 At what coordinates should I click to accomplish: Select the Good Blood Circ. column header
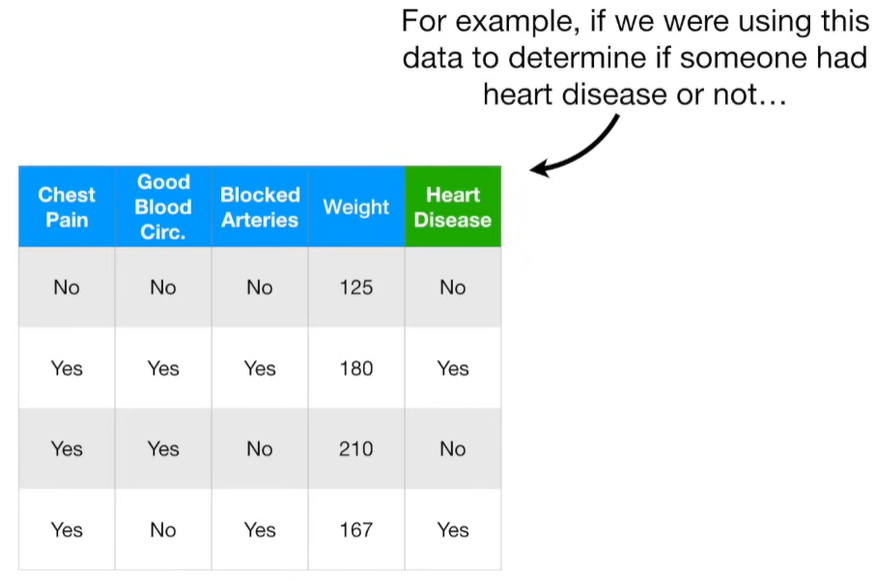click(x=163, y=207)
